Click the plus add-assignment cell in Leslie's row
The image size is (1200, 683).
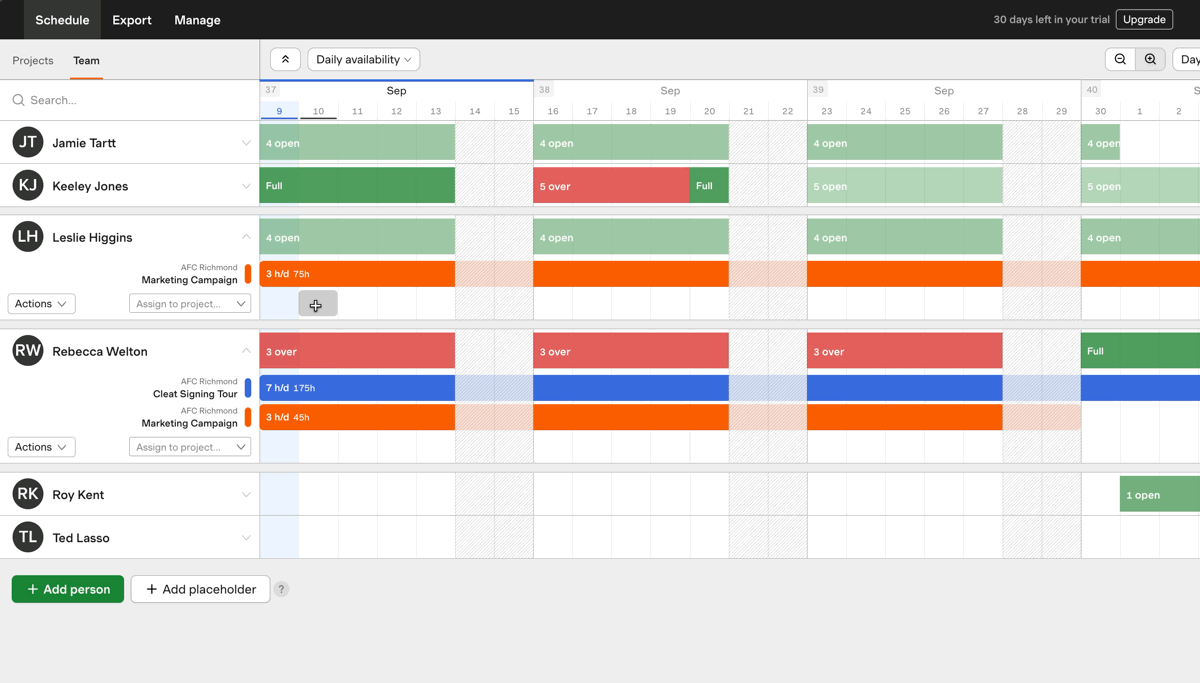coord(318,304)
